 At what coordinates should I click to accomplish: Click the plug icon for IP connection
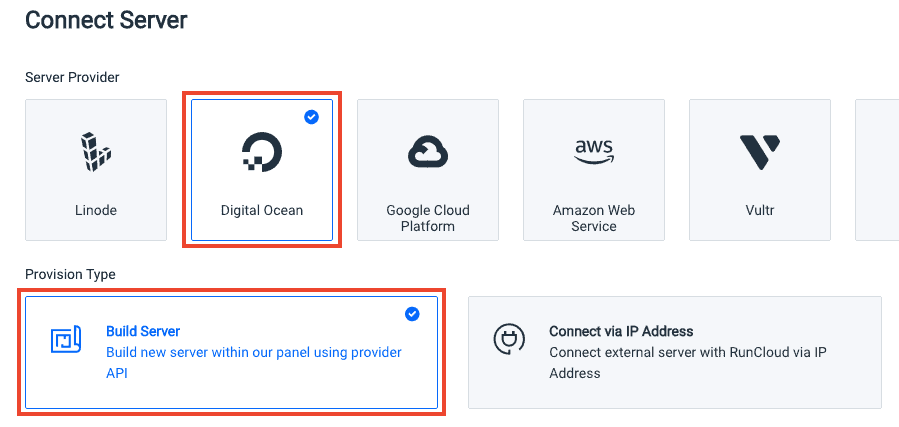509,339
